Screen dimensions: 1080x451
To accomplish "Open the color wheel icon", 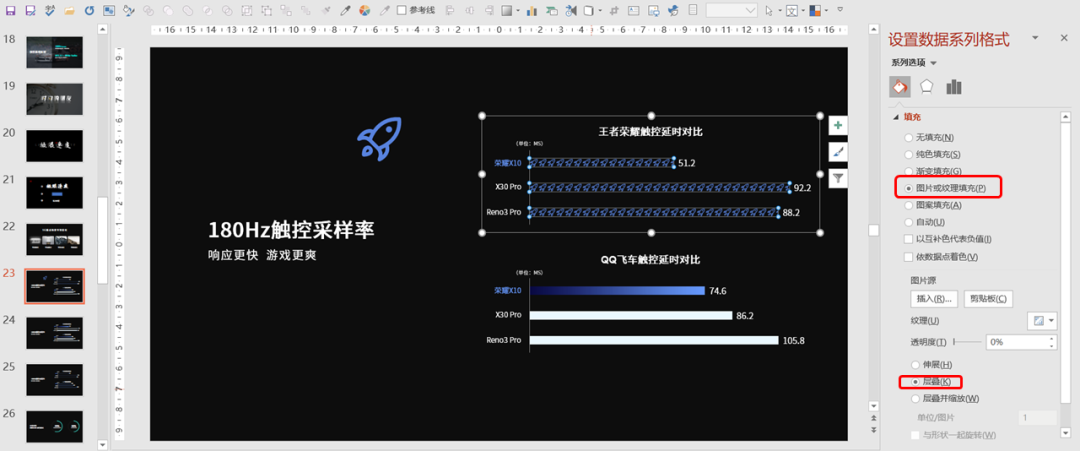I will (364, 10).
